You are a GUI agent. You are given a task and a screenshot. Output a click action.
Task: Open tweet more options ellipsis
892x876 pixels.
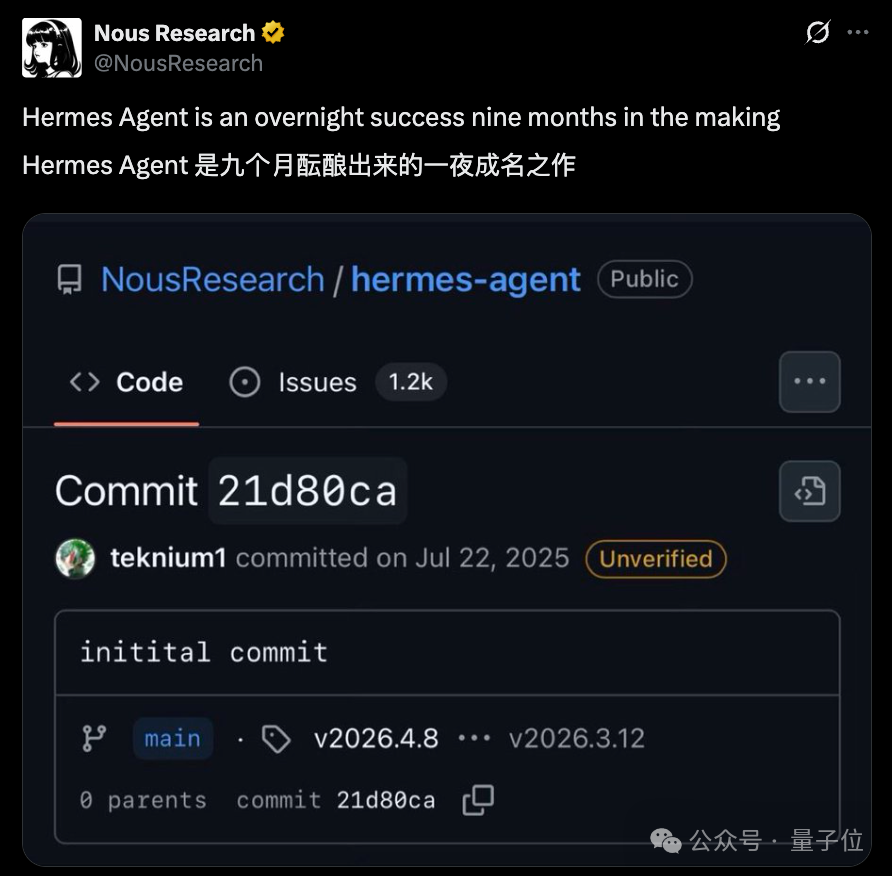coord(858,32)
